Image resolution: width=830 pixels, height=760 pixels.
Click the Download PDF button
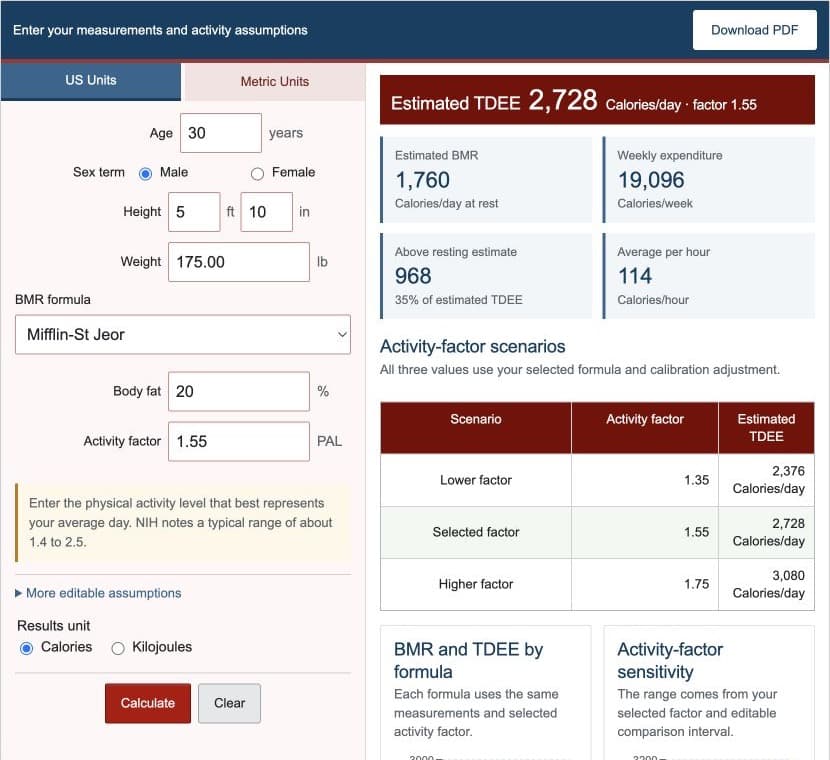point(754,30)
